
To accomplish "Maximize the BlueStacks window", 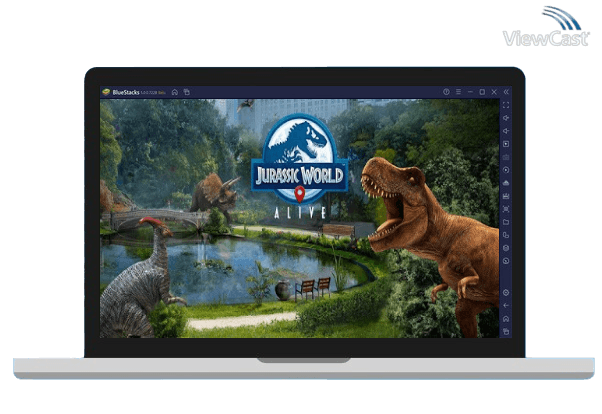I will point(482,92).
